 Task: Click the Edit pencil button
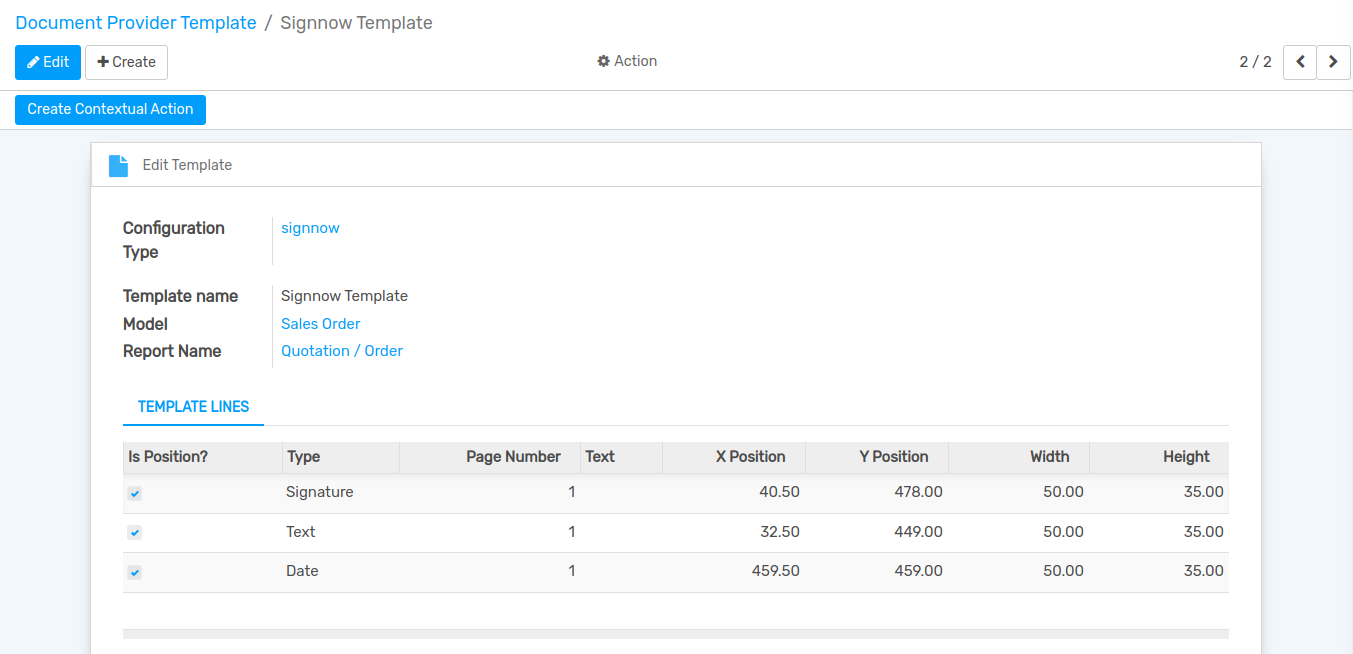48,62
